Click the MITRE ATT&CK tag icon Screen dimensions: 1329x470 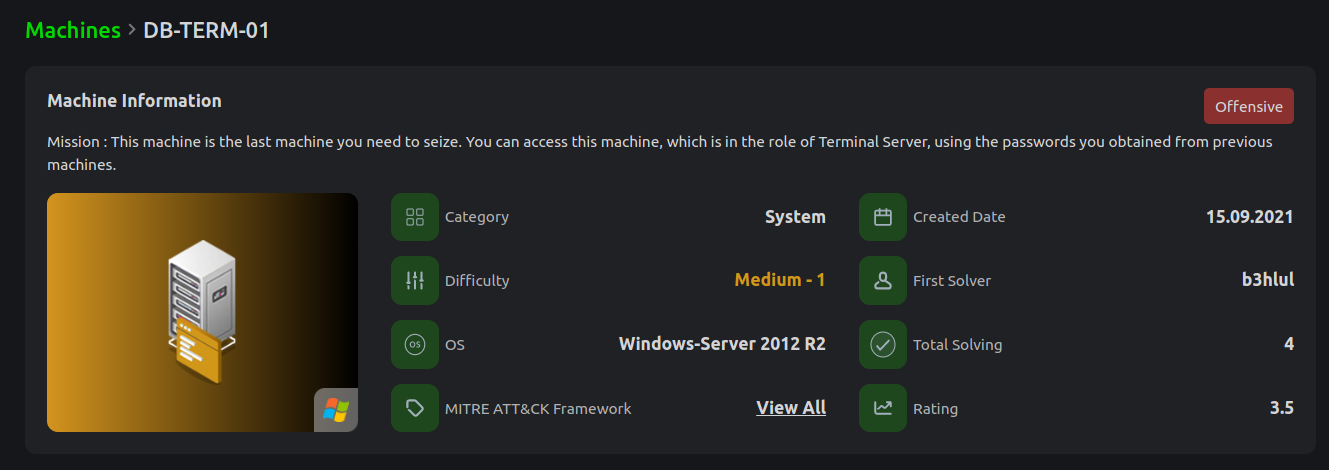(x=415, y=408)
